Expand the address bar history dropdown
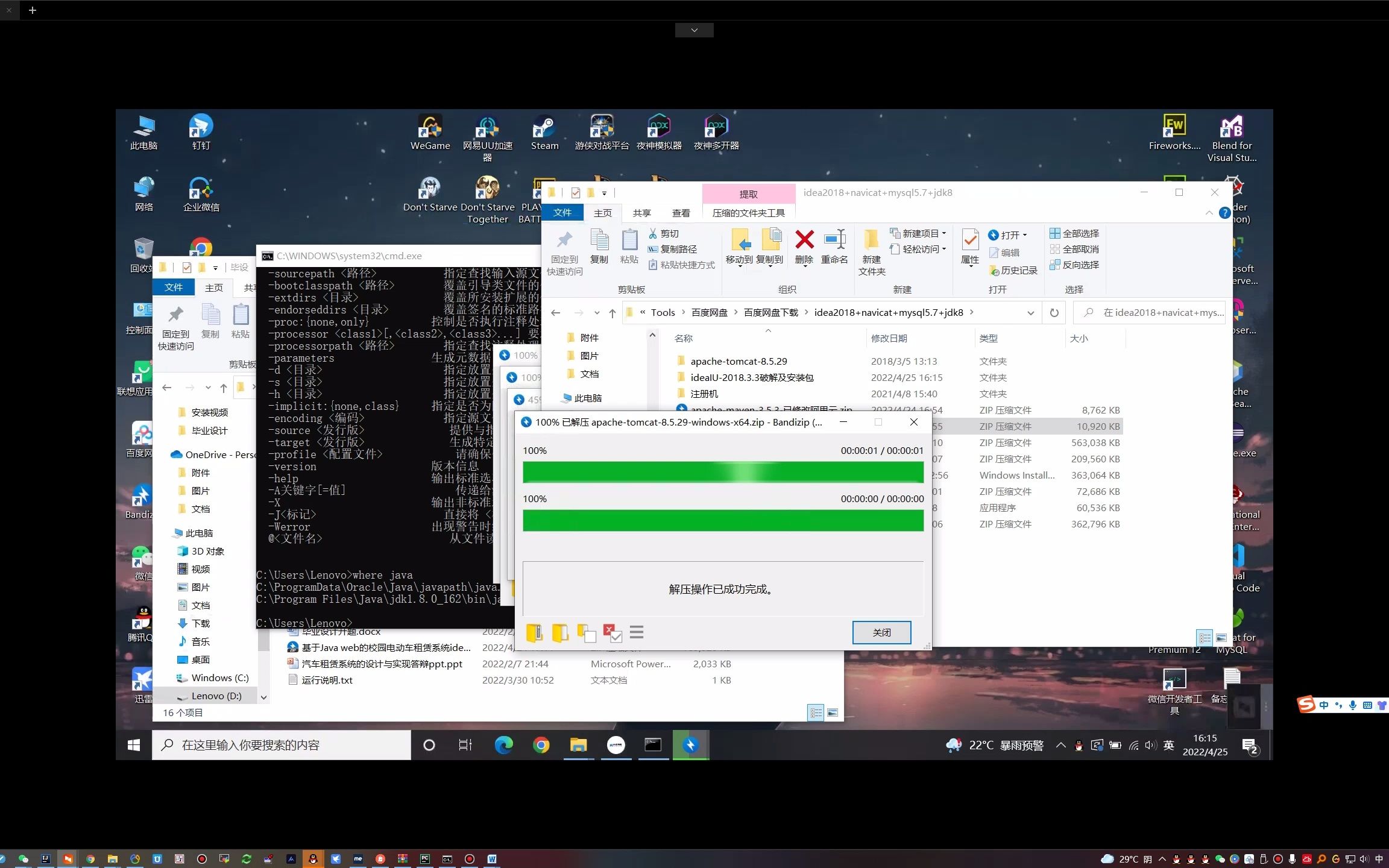This screenshot has width=1389, height=868. click(x=1030, y=313)
